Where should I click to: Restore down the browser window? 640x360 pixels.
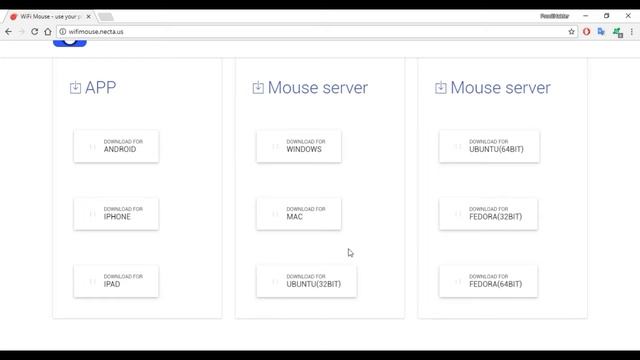tap(607, 16)
